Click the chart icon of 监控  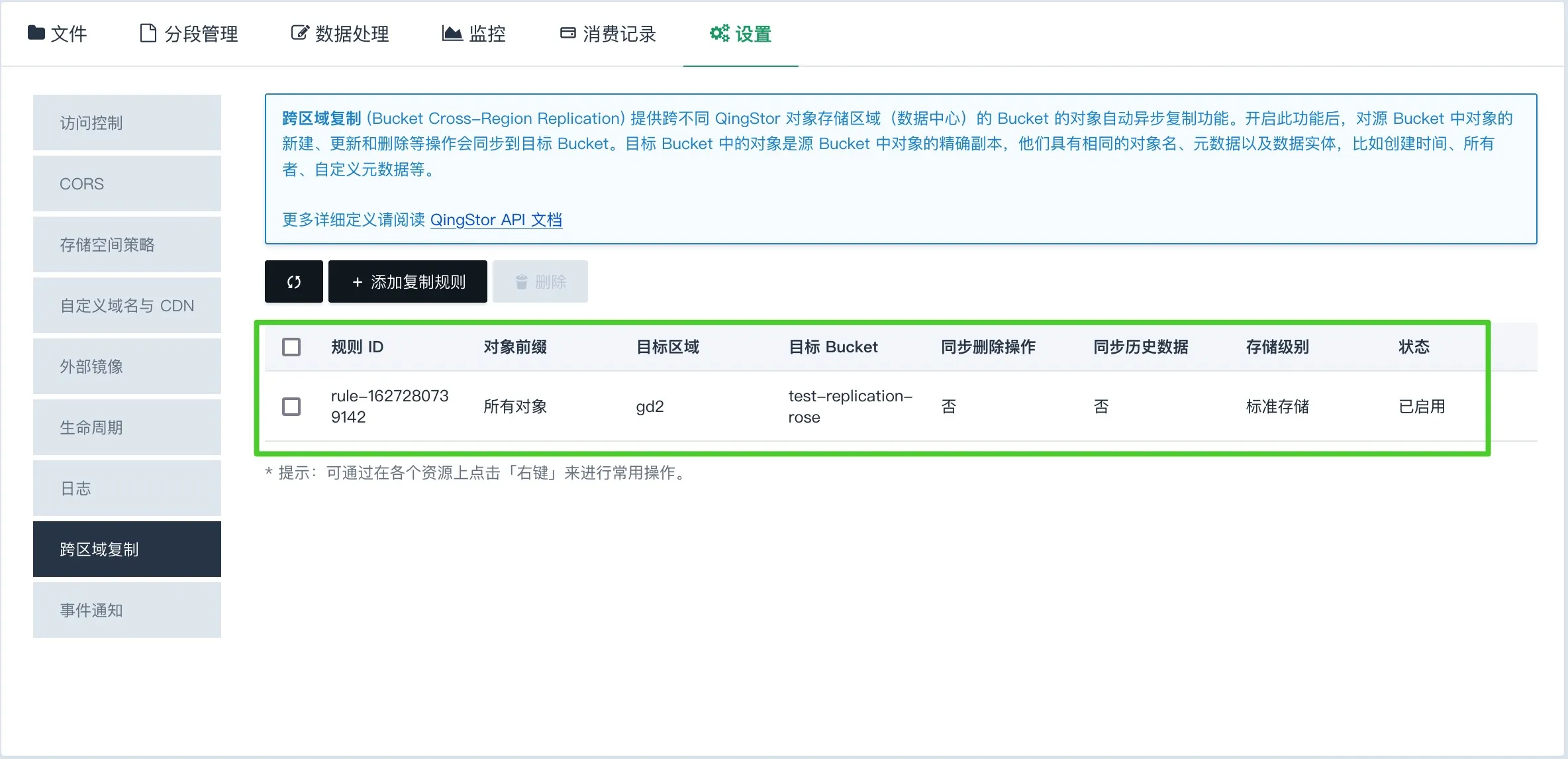point(452,32)
